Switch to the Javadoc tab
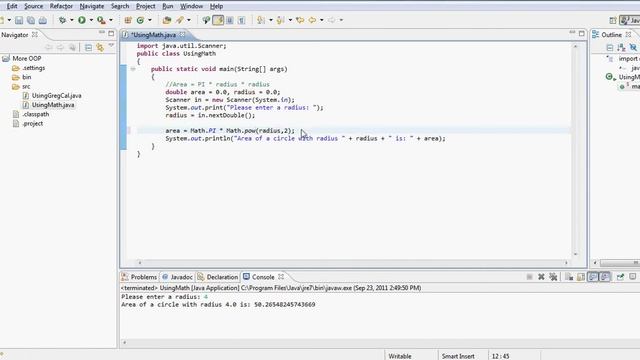Screen dimensions: 640x360 (177, 277)
